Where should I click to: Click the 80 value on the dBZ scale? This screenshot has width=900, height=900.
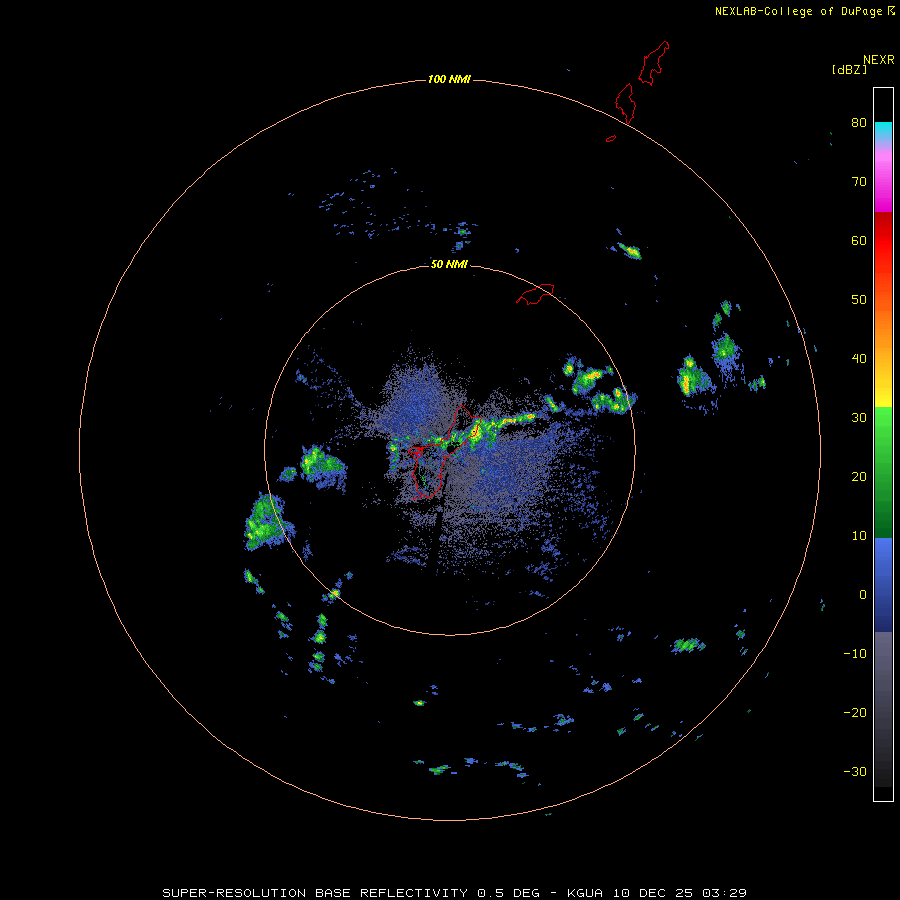[x=859, y=123]
